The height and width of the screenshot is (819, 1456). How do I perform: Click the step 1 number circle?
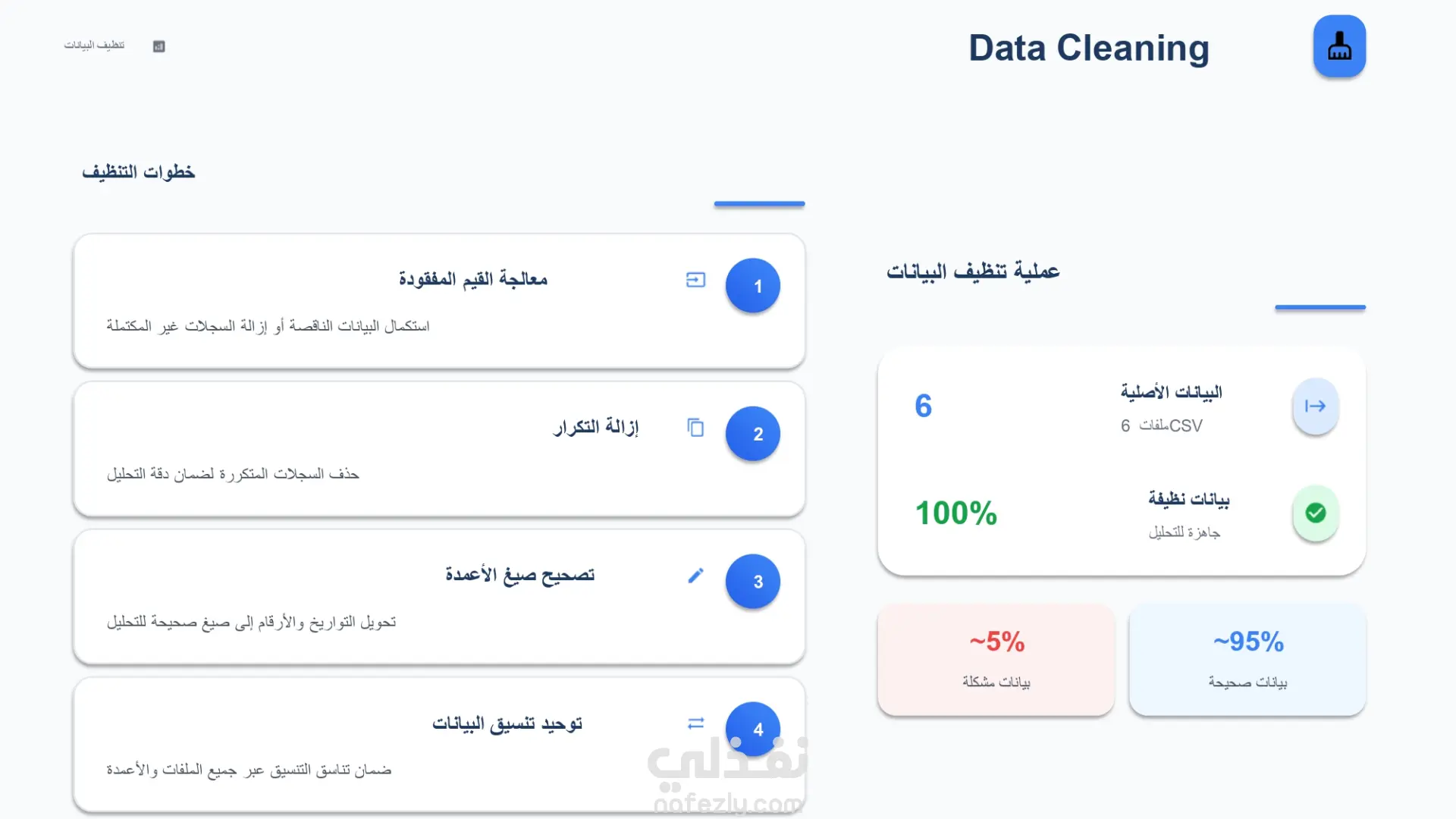[x=752, y=286]
